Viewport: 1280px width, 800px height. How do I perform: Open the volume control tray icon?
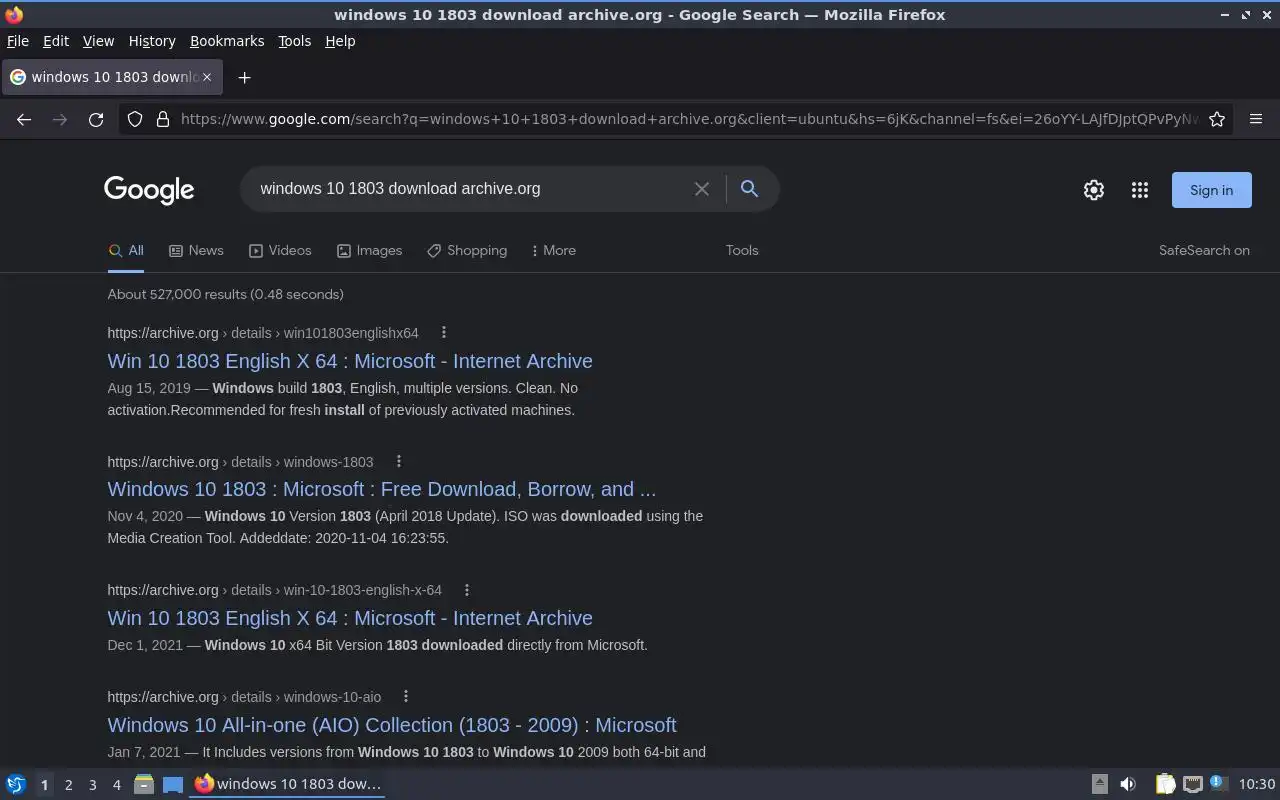click(1128, 784)
